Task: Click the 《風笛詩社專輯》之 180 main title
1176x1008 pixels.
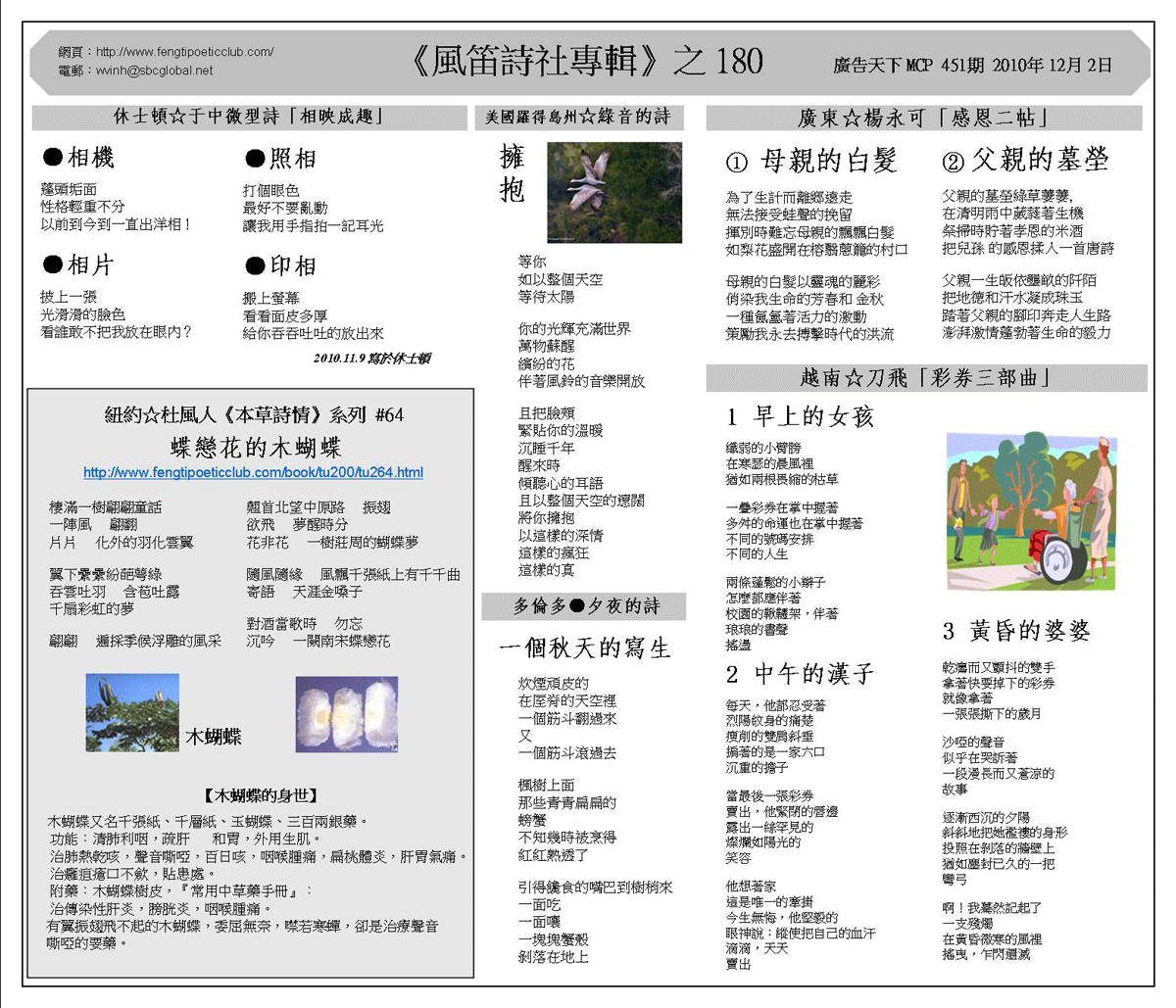Action: 586,61
